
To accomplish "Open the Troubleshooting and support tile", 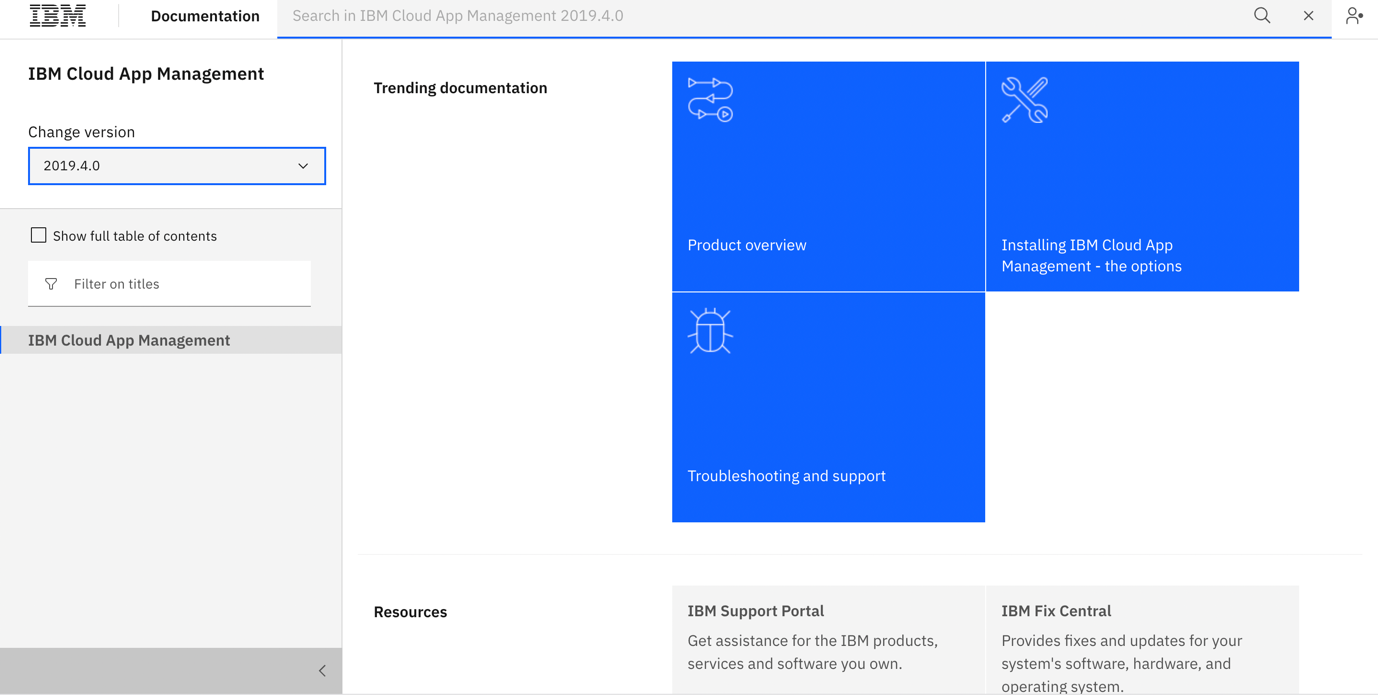I will tap(828, 407).
